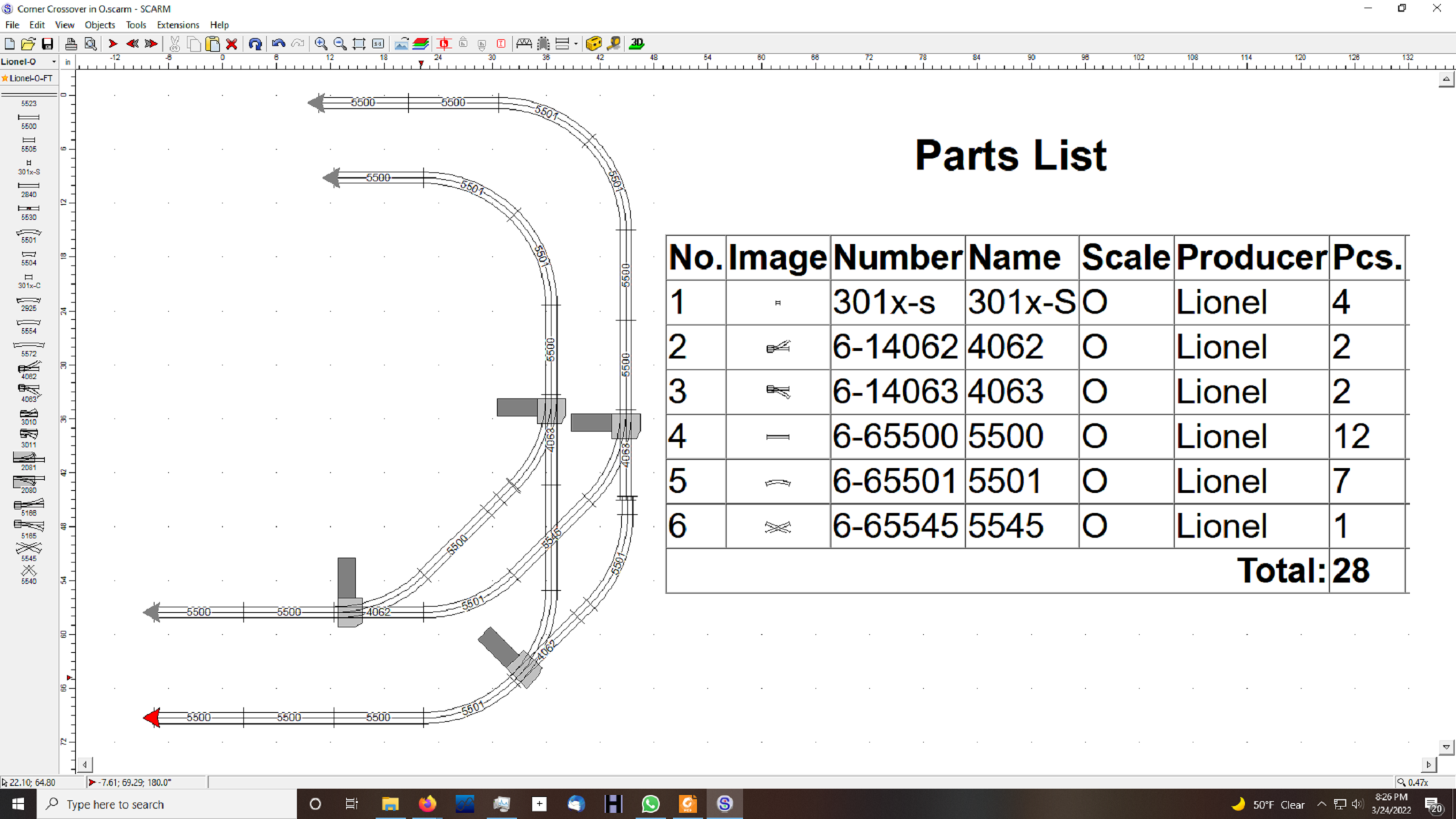
Task: Open the 3D viewer with the 3D icon
Action: pyautogui.click(x=637, y=43)
